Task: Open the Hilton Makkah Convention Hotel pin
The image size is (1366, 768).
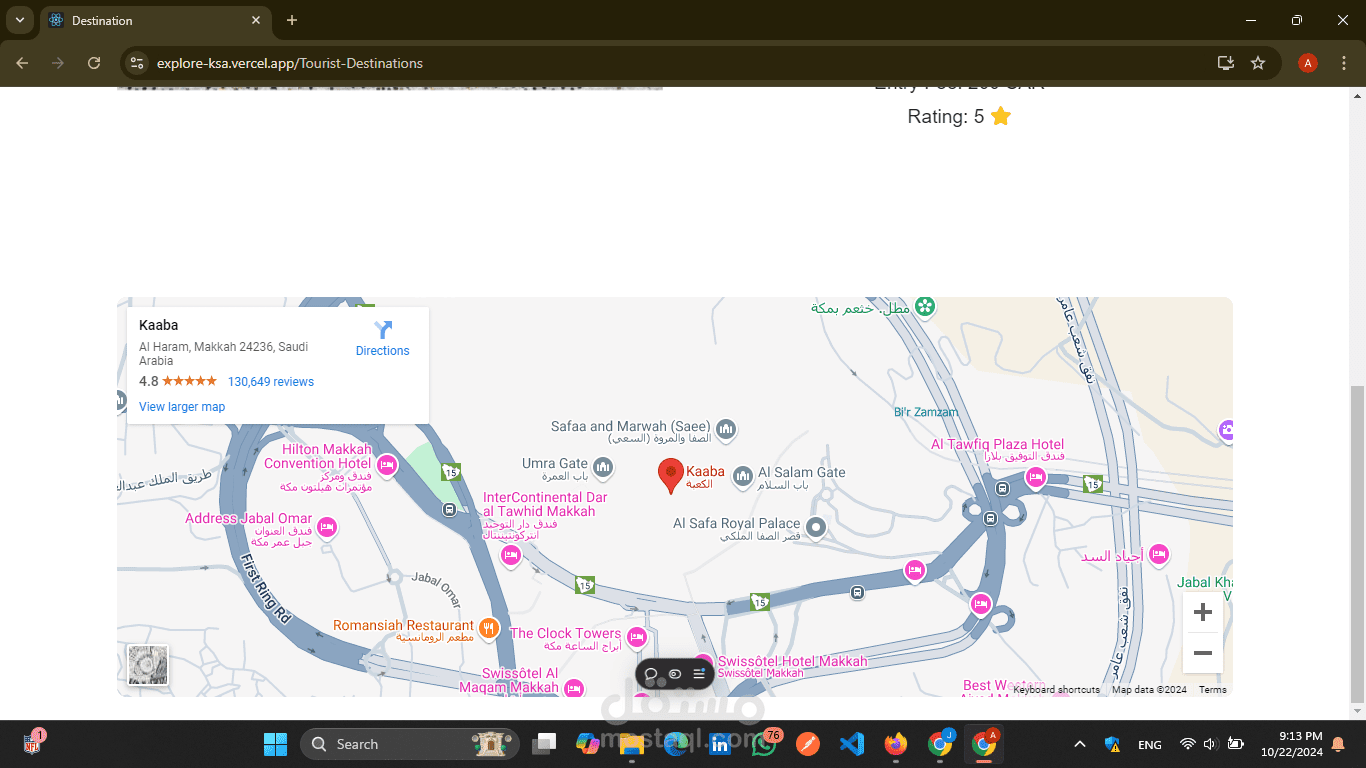Action: tap(387, 465)
